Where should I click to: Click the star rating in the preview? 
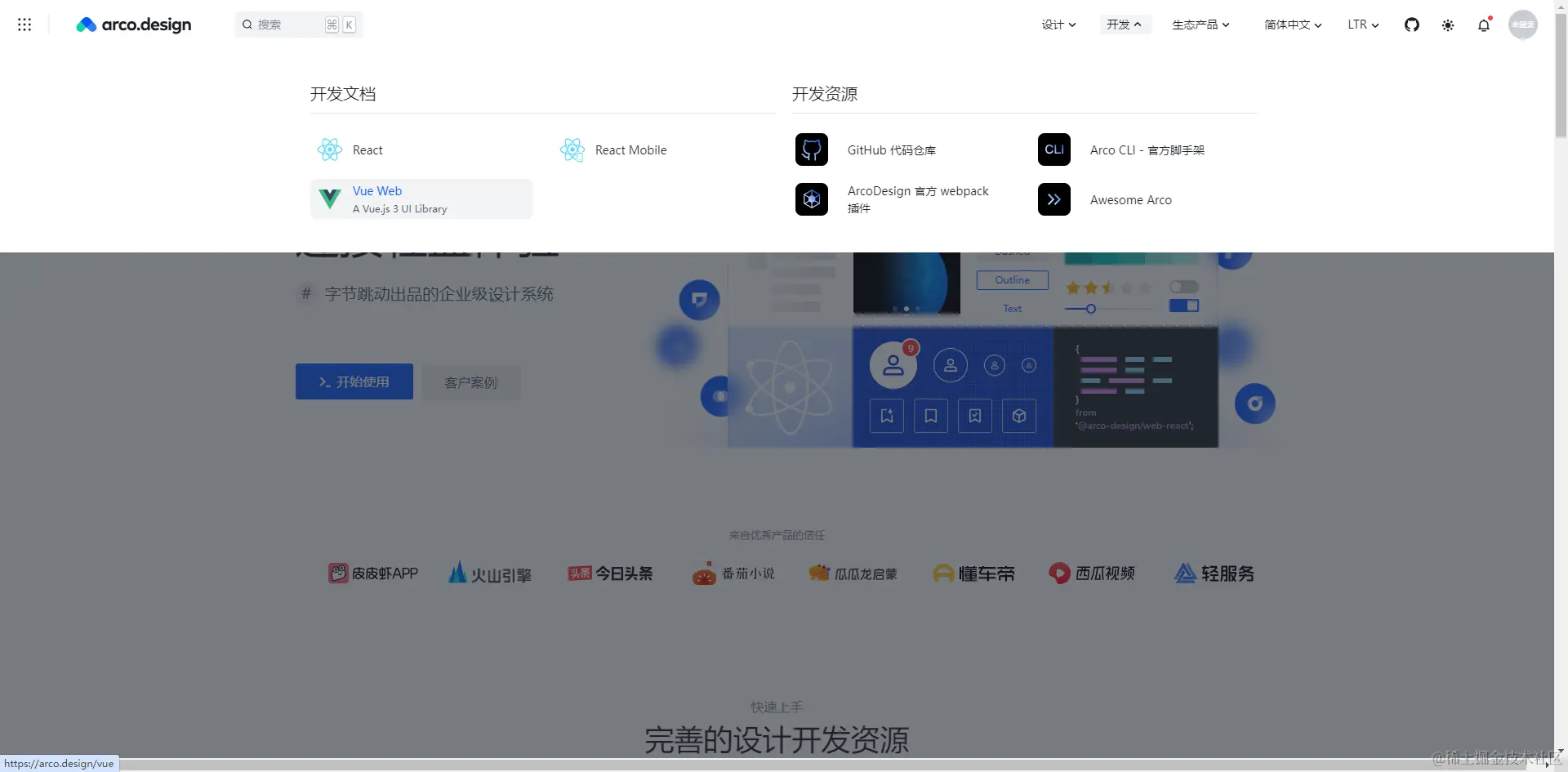coord(1109,288)
